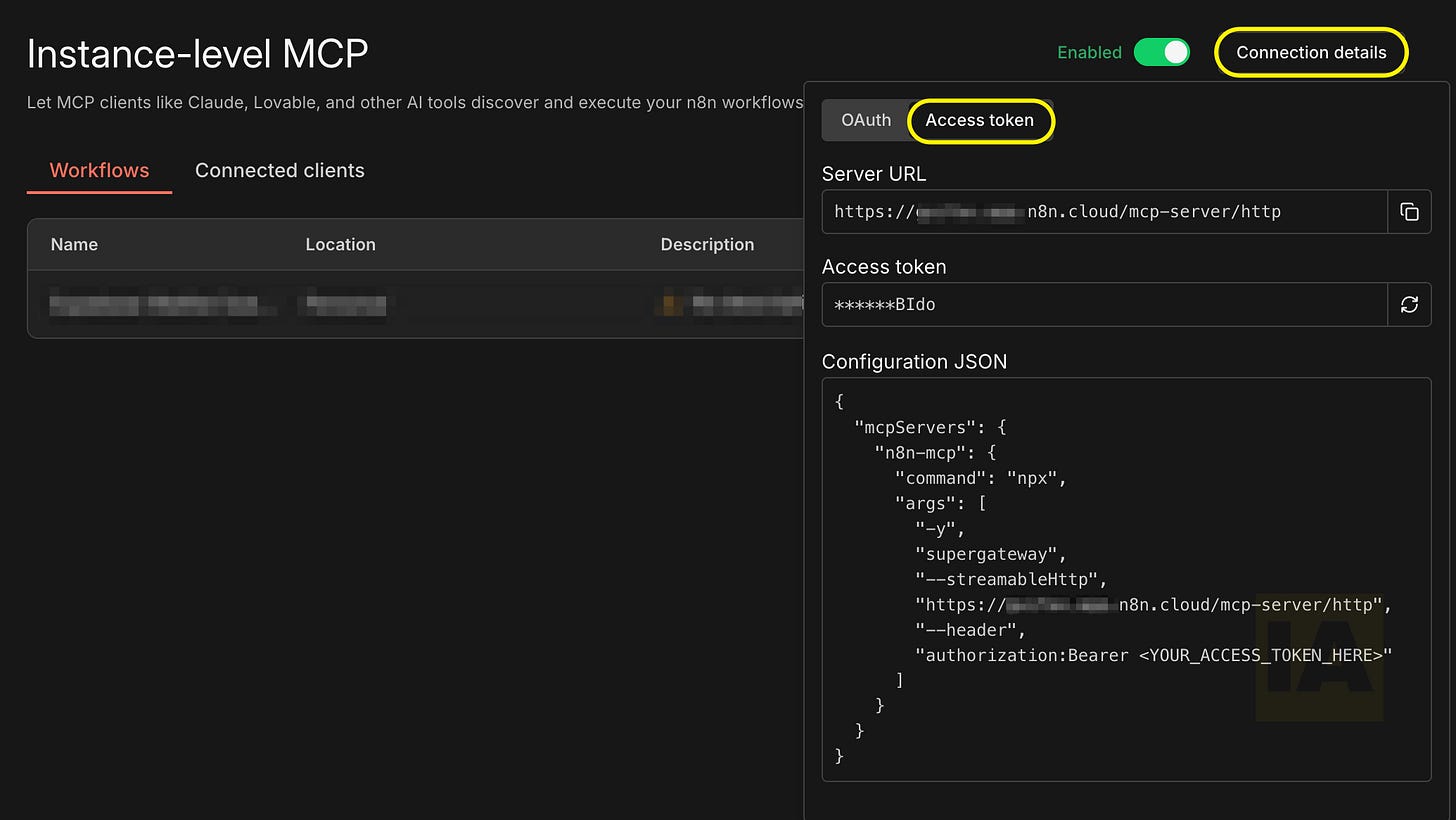
Task: Switch to the OAuth tab
Action: click(x=866, y=120)
